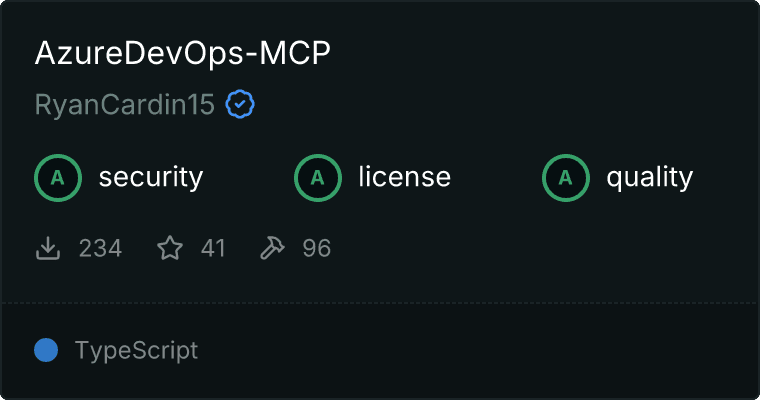
Task: Open the RyanCardin15 author profile
Action: click(x=125, y=105)
